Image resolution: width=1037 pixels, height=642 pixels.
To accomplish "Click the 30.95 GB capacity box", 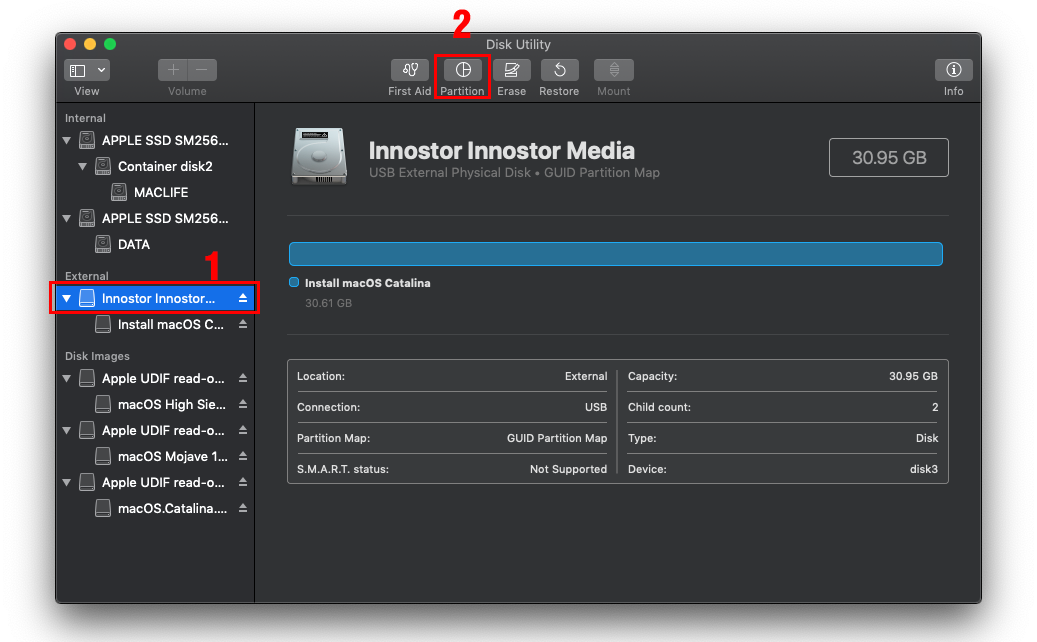I will pos(888,158).
